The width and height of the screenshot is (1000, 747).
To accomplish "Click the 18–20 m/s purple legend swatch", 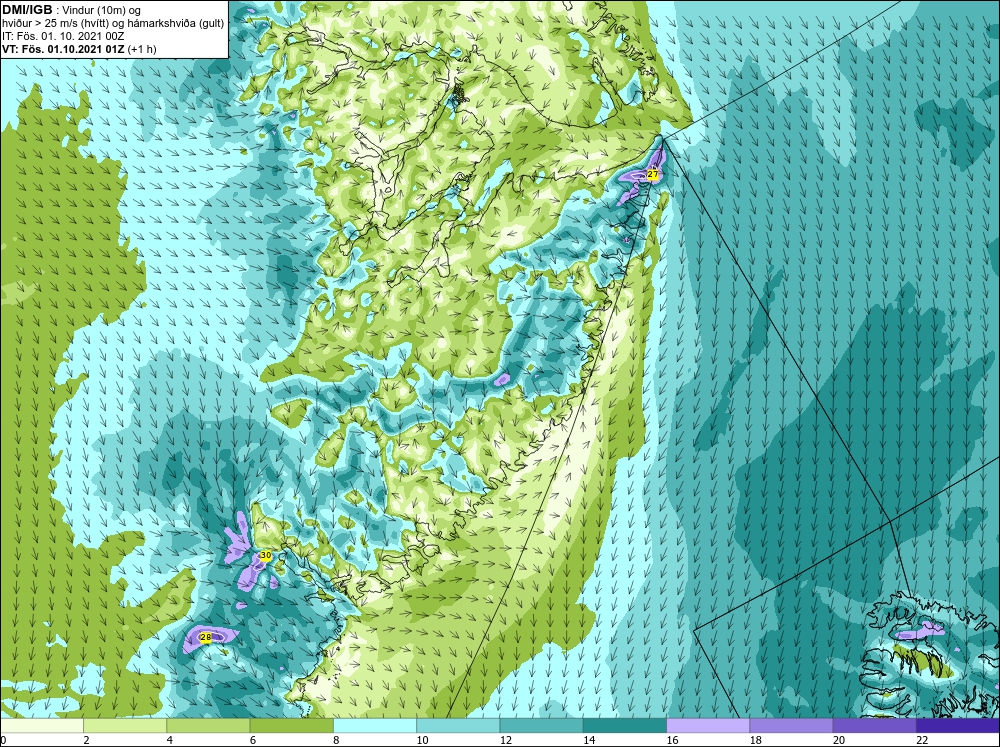I will 791,726.
